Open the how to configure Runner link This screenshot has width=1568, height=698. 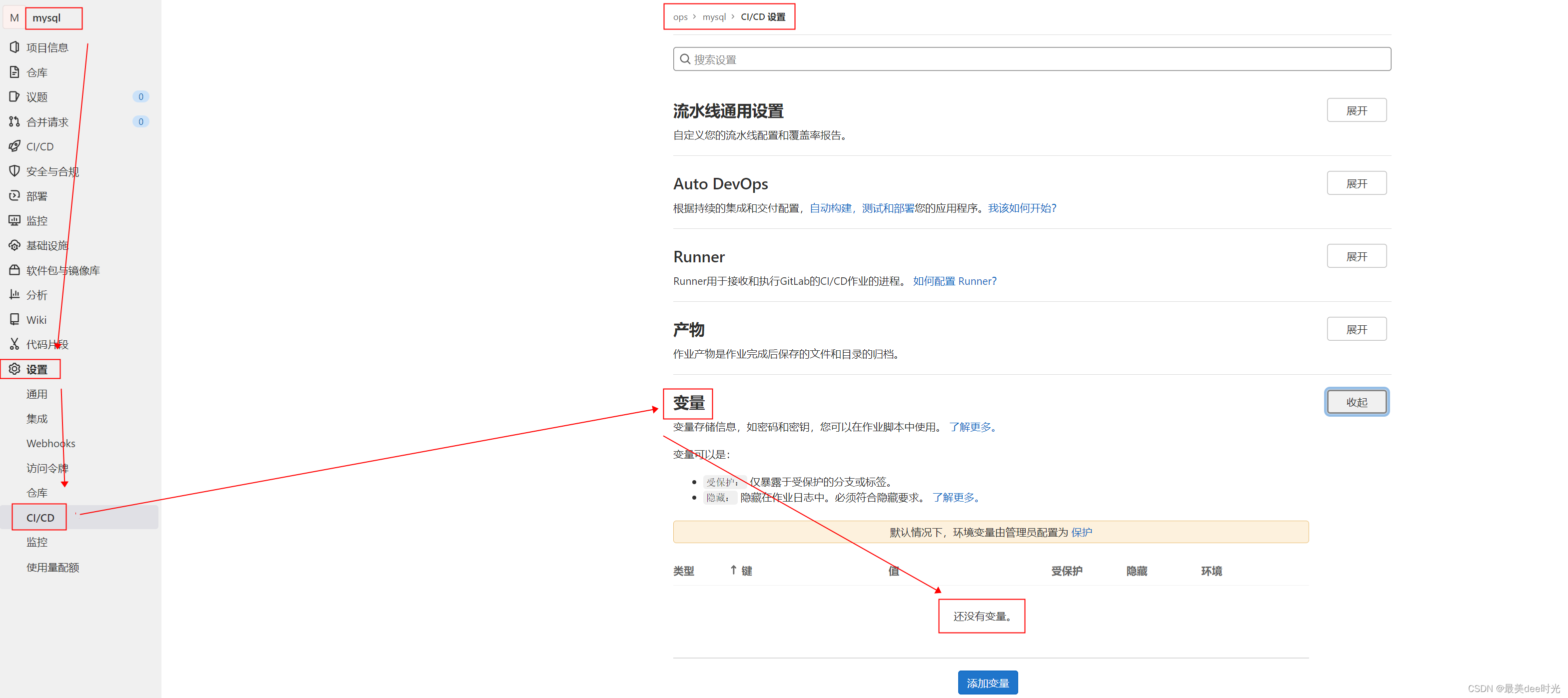[x=954, y=281]
